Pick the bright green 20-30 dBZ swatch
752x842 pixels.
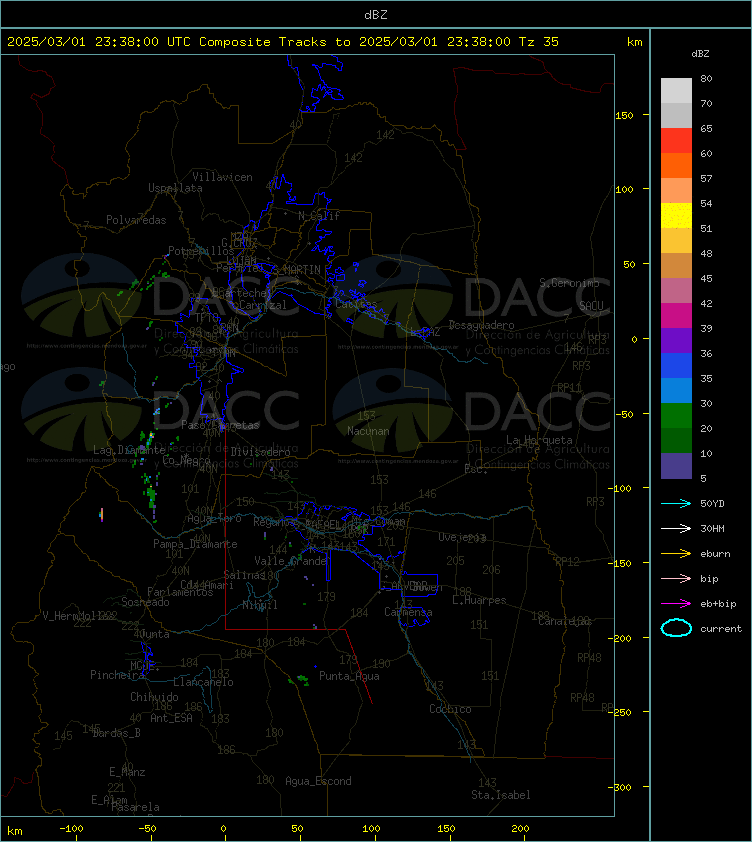click(x=676, y=416)
